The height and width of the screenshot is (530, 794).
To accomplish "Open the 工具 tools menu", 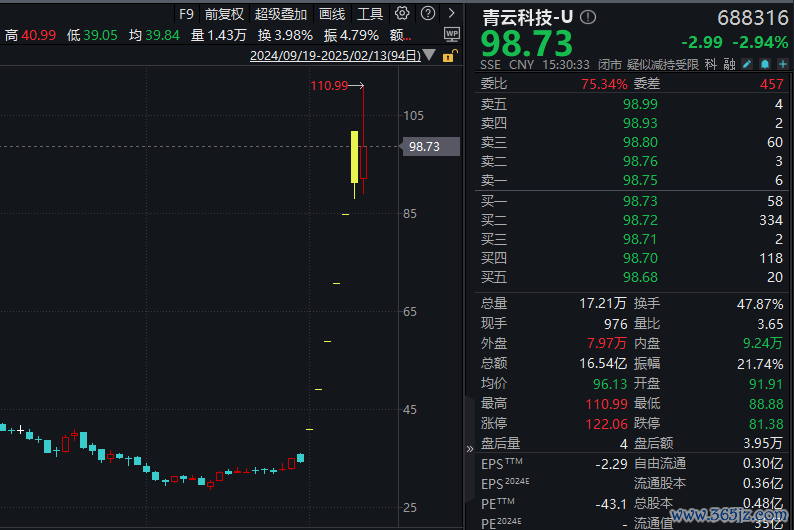I will [x=370, y=14].
